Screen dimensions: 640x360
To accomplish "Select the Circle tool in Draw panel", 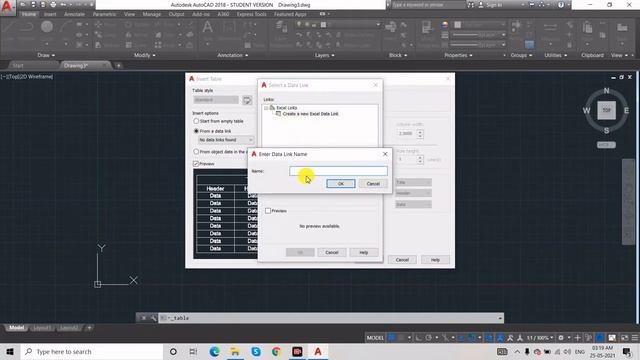I will pos(47,27).
